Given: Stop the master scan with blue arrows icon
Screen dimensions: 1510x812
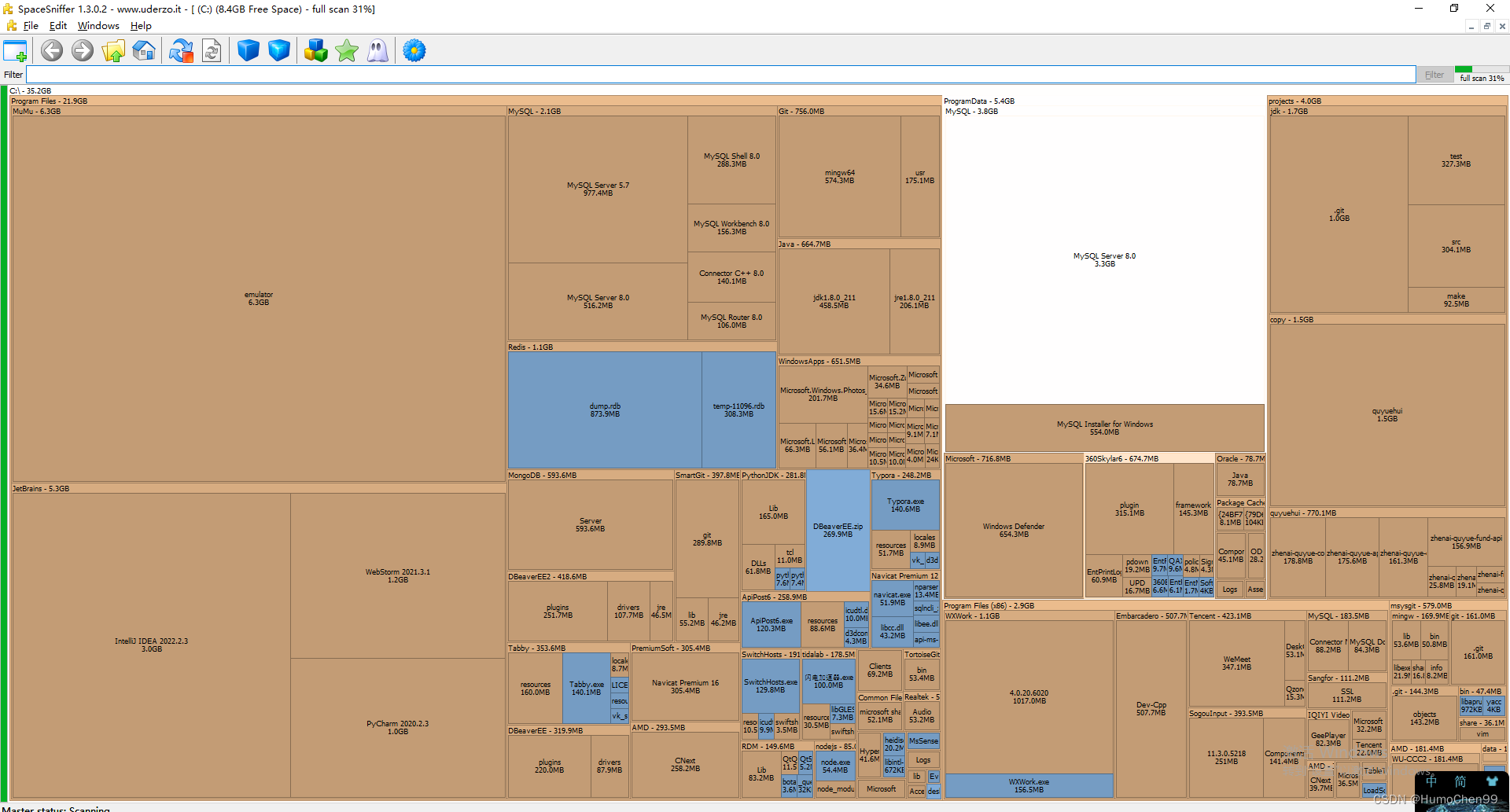Looking at the screenshot, I should click(x=182, y=51).
